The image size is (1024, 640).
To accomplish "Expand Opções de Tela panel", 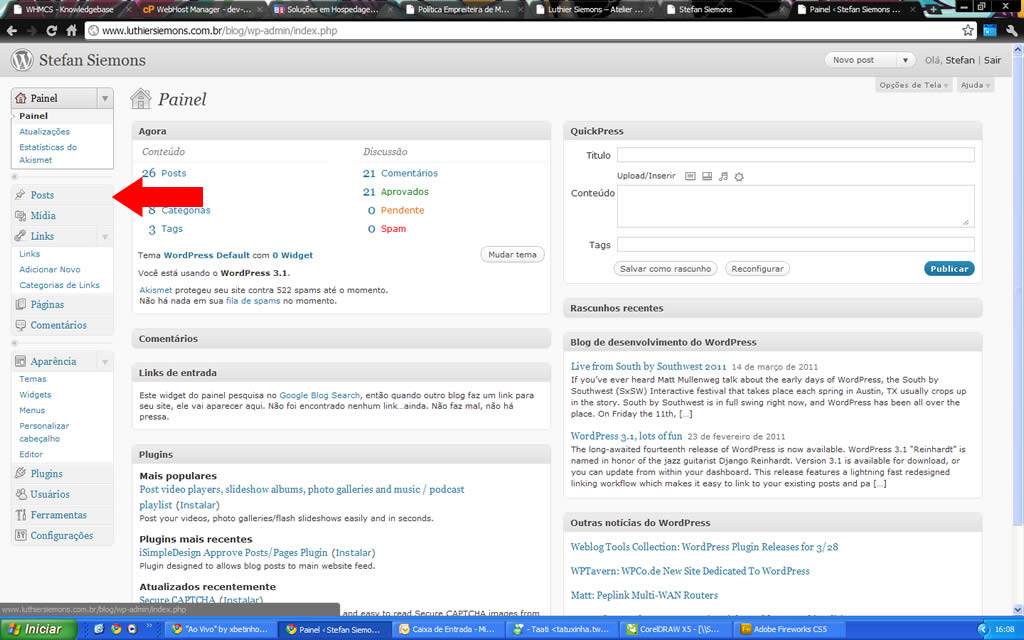I will [914, 85].
